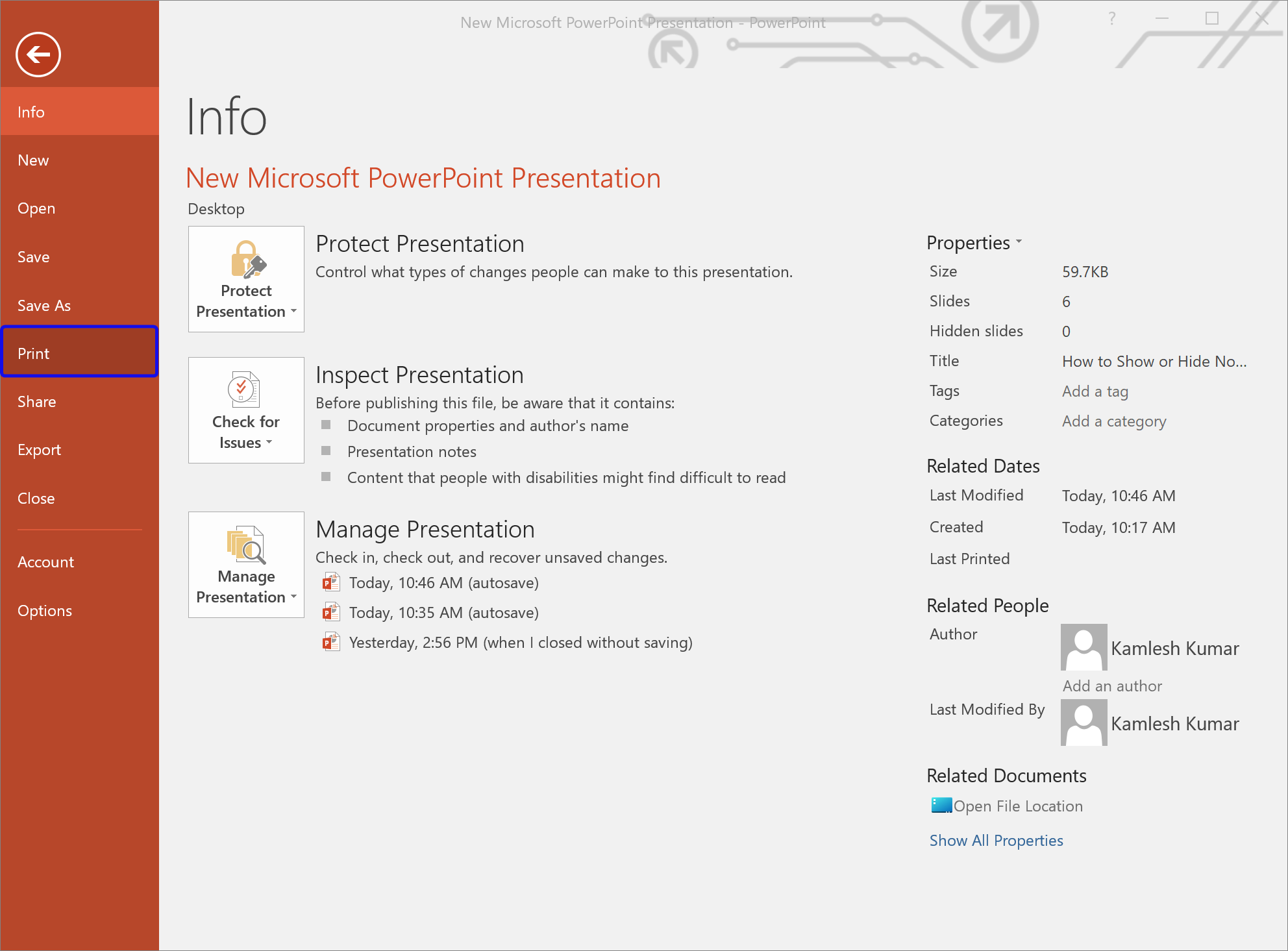Click the back arrow to exit Backstage
The width and height of the screenshot is (1288, 951).
click(x=38, y=55)
